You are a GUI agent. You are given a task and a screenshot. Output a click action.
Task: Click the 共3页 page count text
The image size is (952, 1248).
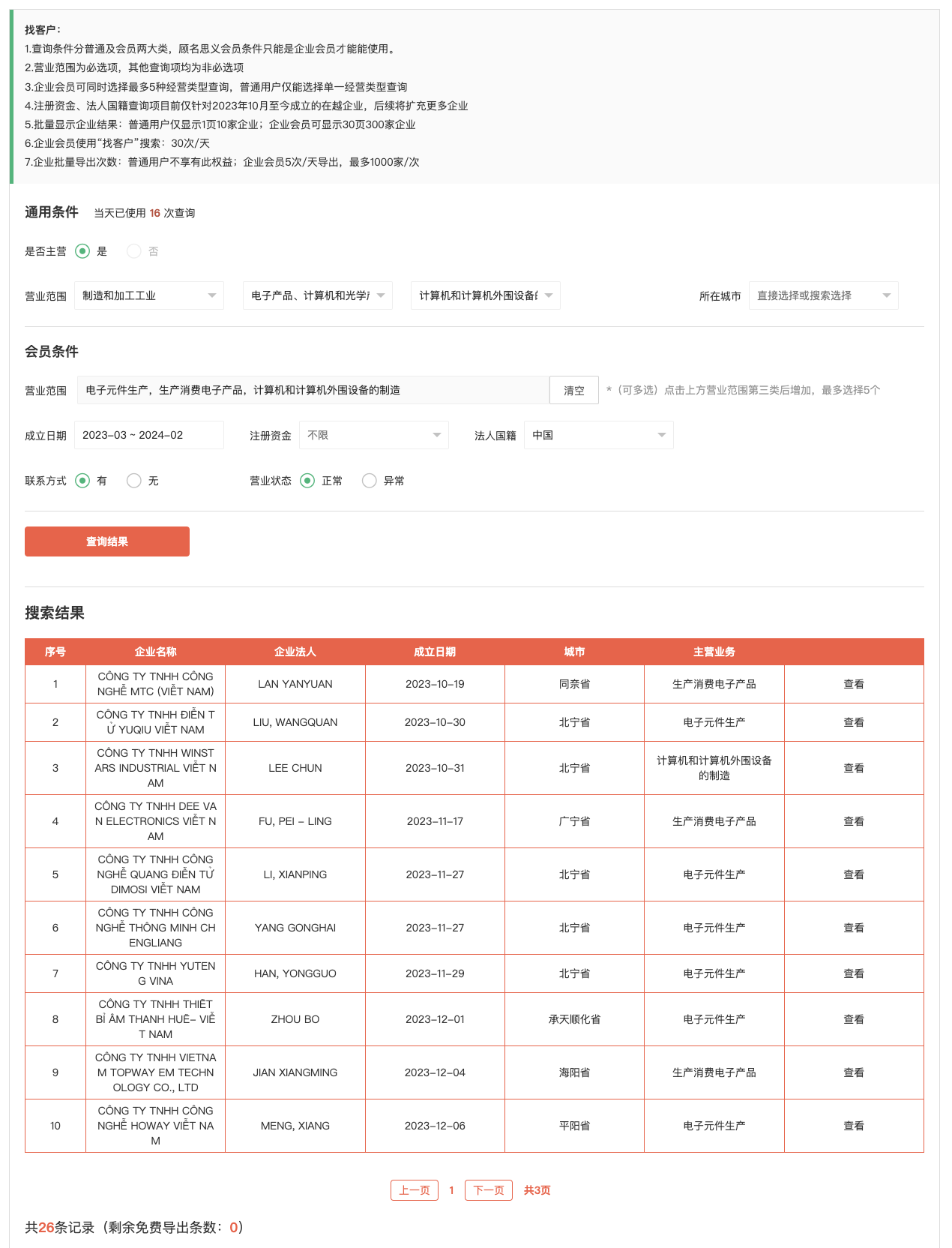(537, 1190)
